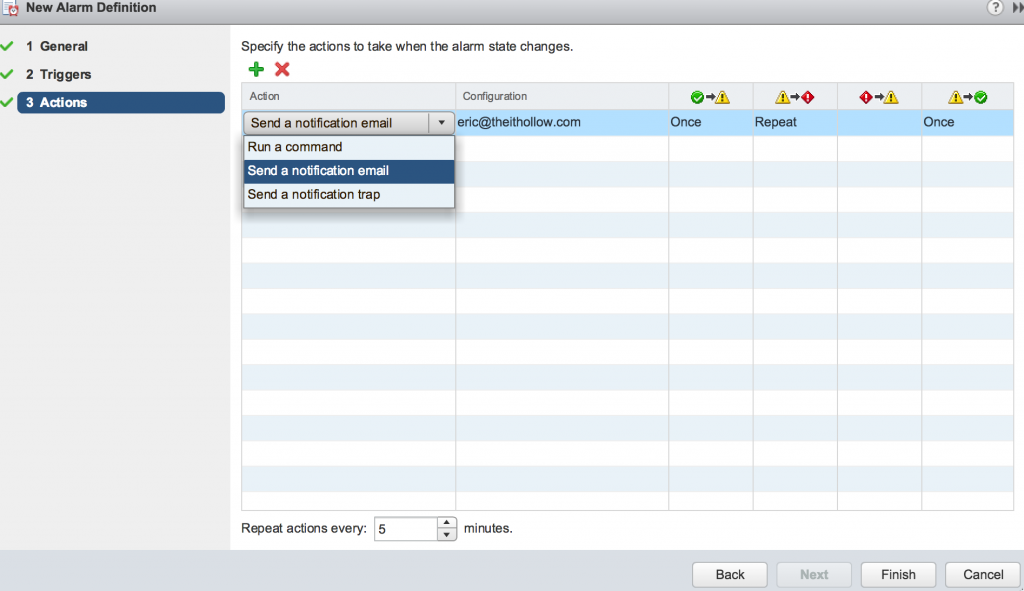1024x591 pixels.
Task: Increase repeat minutes with up stepper arrow
Action: pos(447,523)
